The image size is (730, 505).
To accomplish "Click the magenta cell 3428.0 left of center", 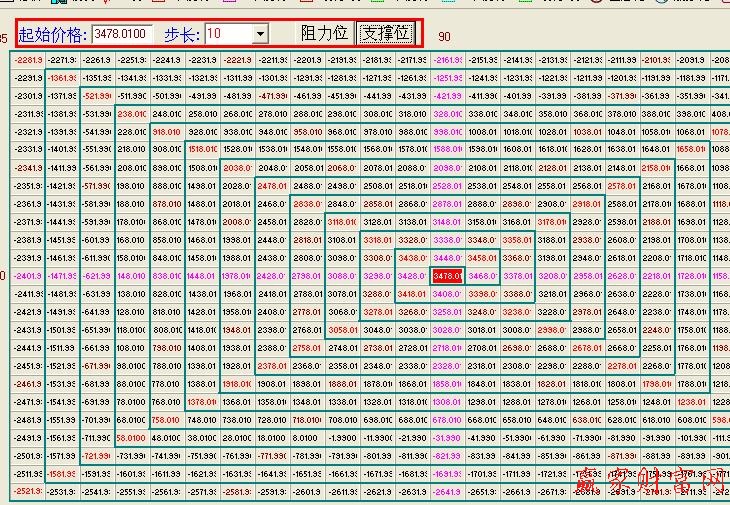I will pyautogui.click(x=412, y=275).
